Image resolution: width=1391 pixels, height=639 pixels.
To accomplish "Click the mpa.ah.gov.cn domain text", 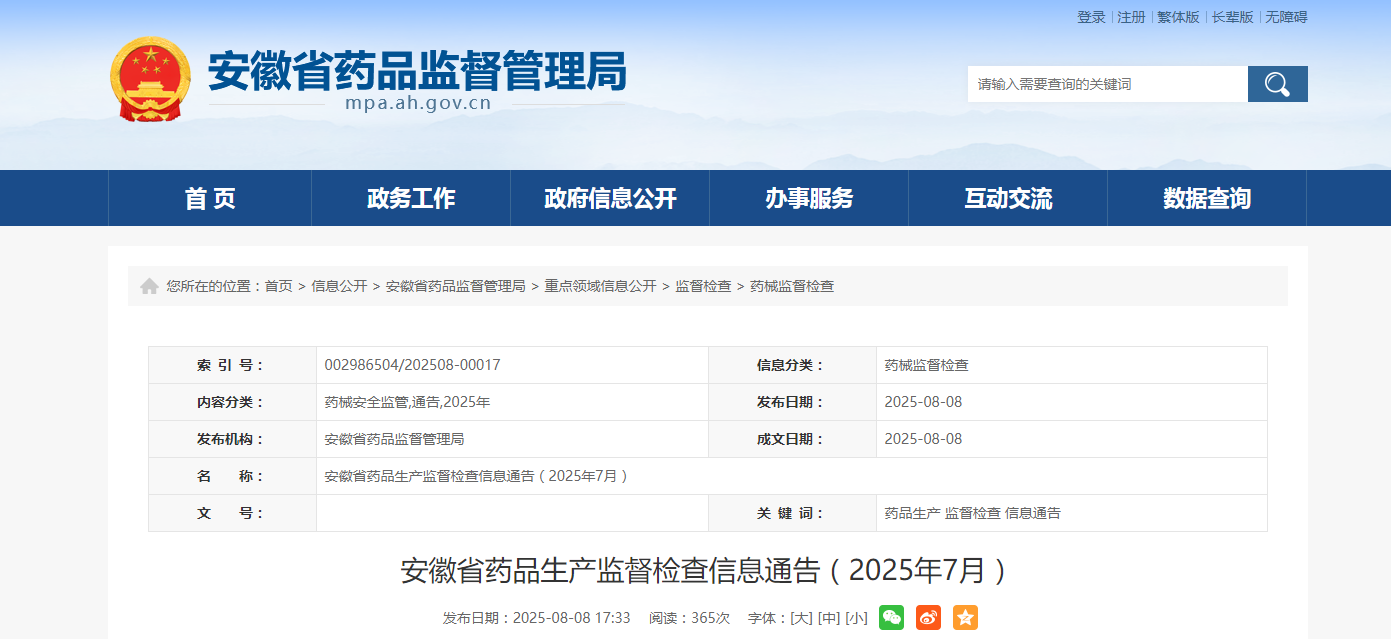I will click(x=418, y=103).
